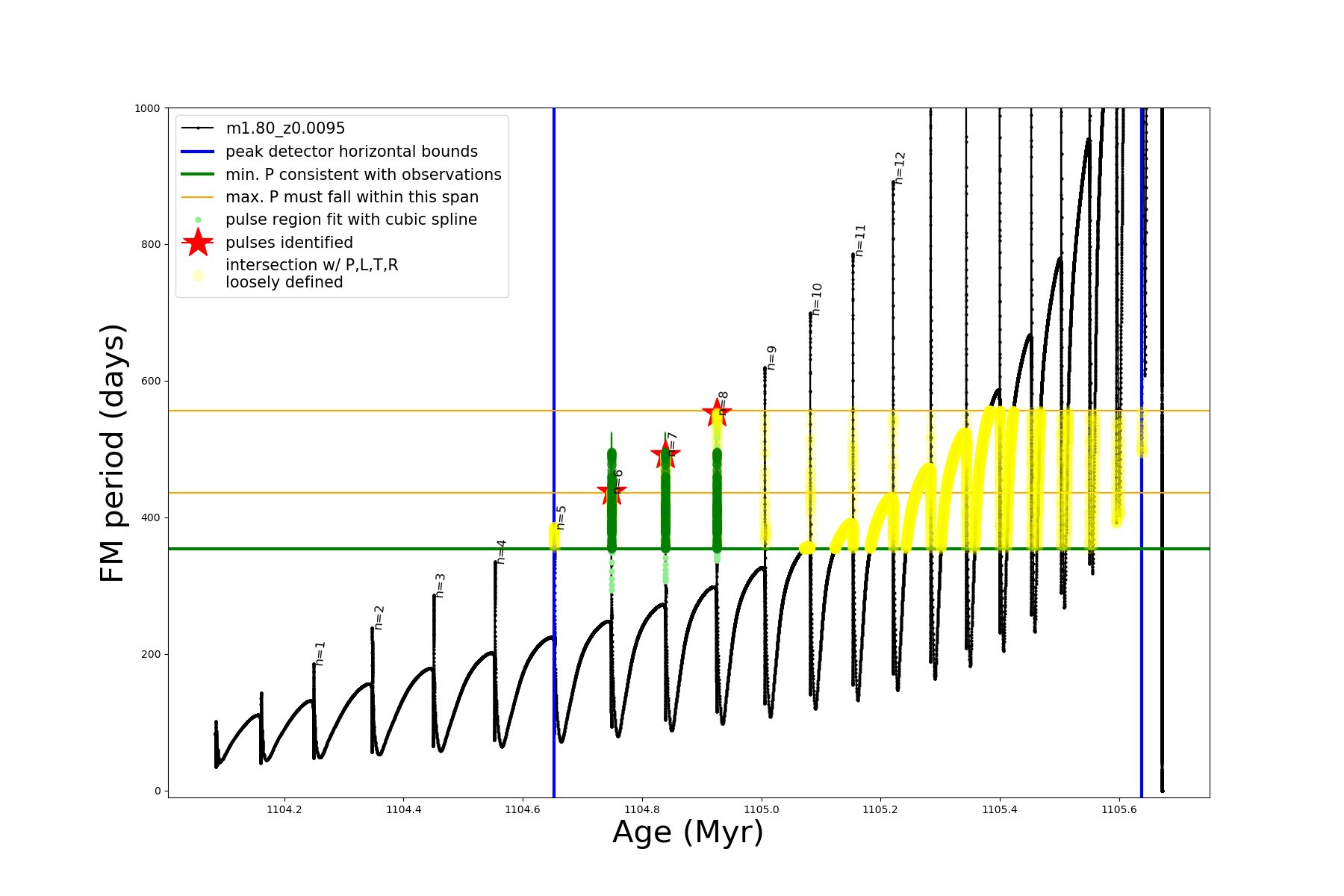This screenshot has height=896, width=1344.
Task: Click the black line sample for m1.80_z0.0095
Action: tap(198, 128)
